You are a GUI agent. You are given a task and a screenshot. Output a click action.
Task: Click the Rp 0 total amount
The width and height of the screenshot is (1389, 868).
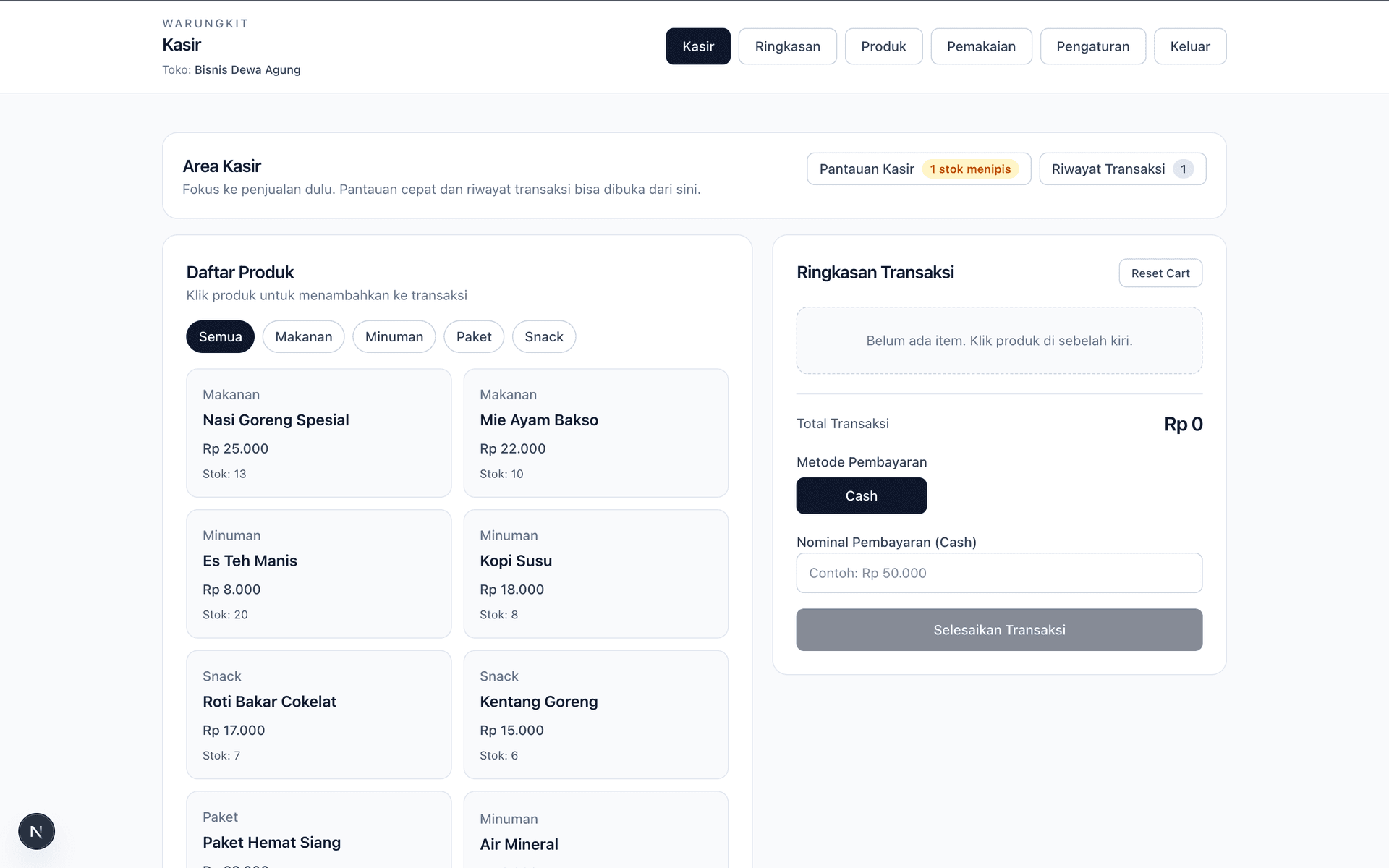1184,424
